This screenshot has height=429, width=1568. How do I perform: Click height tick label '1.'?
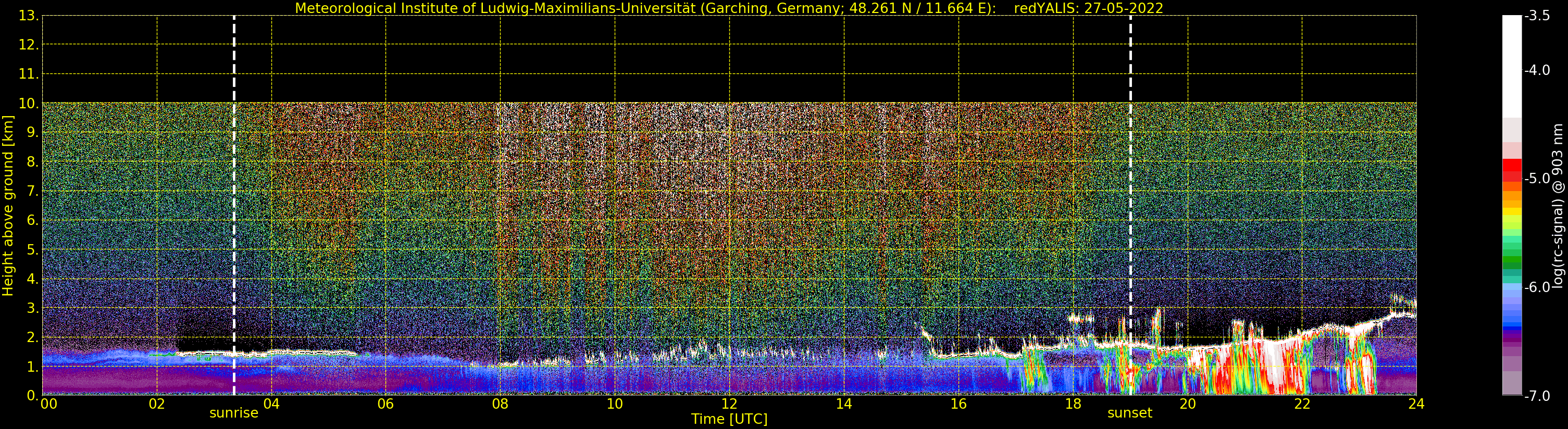point(33,367)
